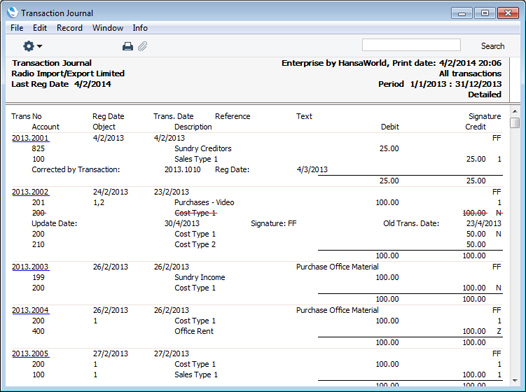The image size is (526, 392).
Task: Click the 'Old Trans. Date:' label
Action: coord(411,224)
